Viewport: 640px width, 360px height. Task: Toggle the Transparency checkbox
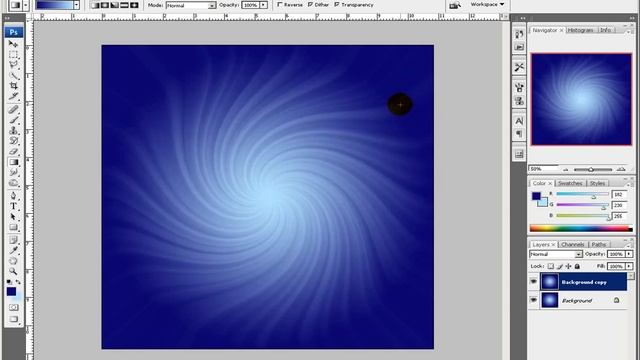(337, 4)
